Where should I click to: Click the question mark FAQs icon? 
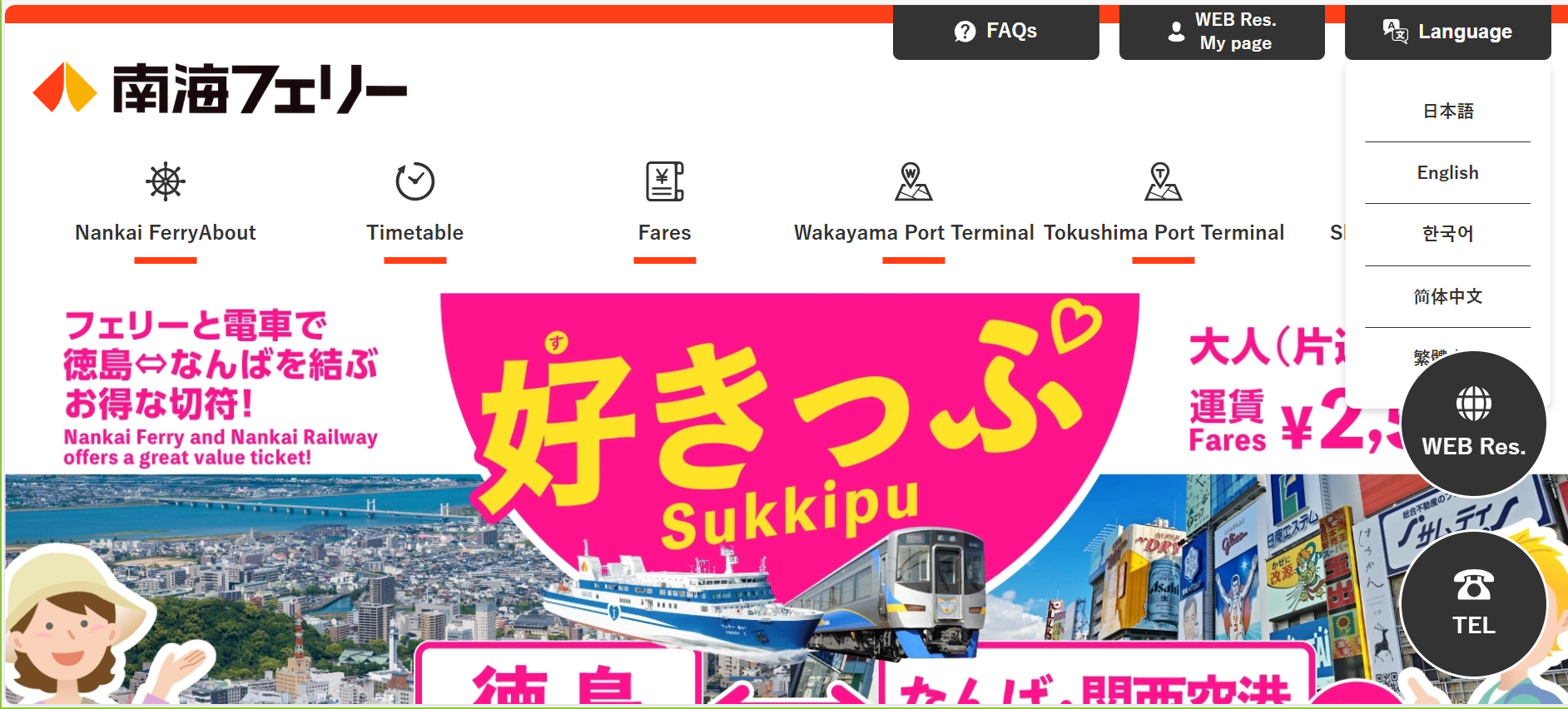click(x=965, y=32)
